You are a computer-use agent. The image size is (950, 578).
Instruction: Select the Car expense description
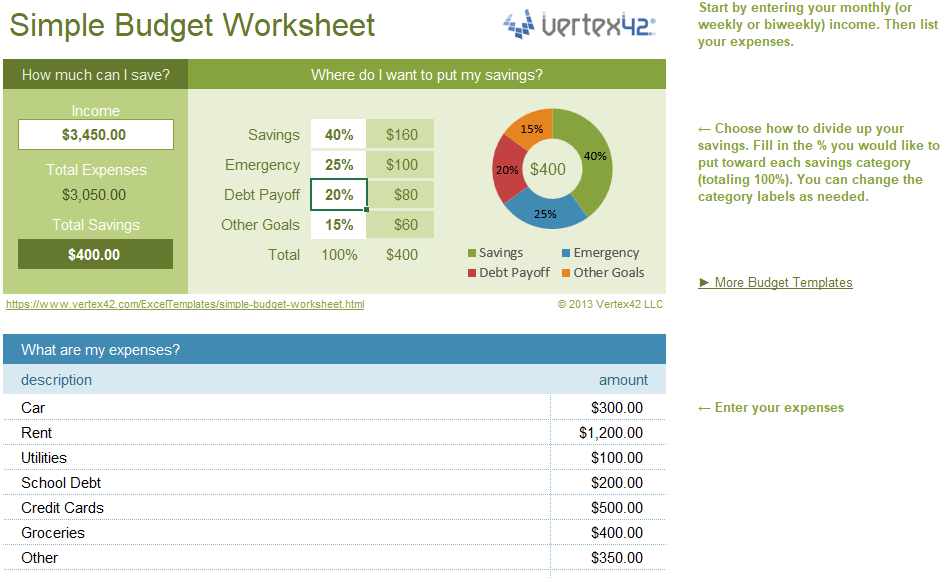(33, 408)
